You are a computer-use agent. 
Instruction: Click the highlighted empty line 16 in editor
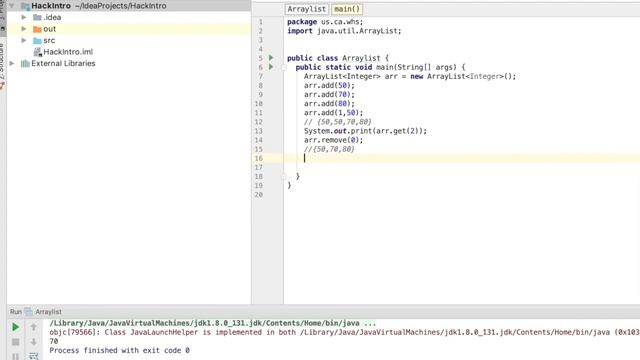[462, 158]
